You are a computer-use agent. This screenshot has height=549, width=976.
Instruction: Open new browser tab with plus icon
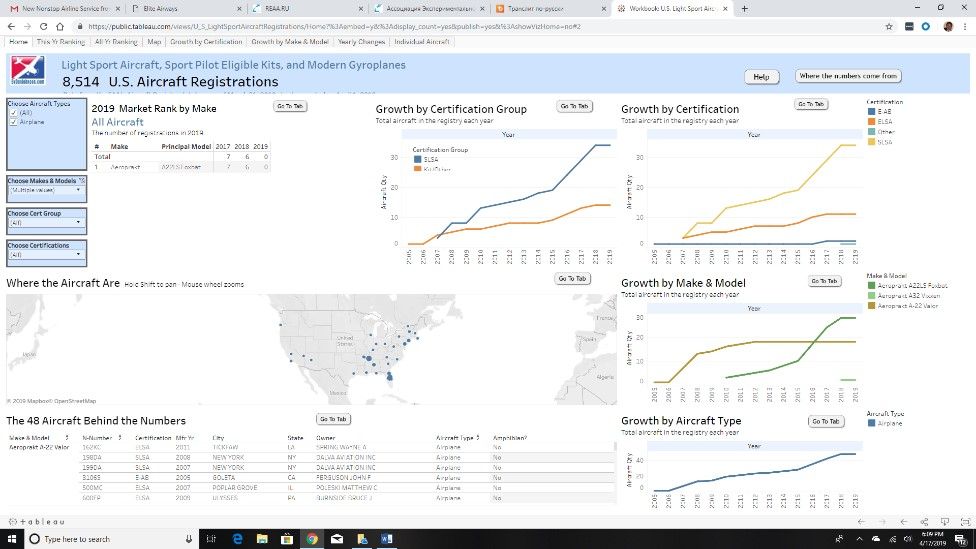tap(744, 8)
